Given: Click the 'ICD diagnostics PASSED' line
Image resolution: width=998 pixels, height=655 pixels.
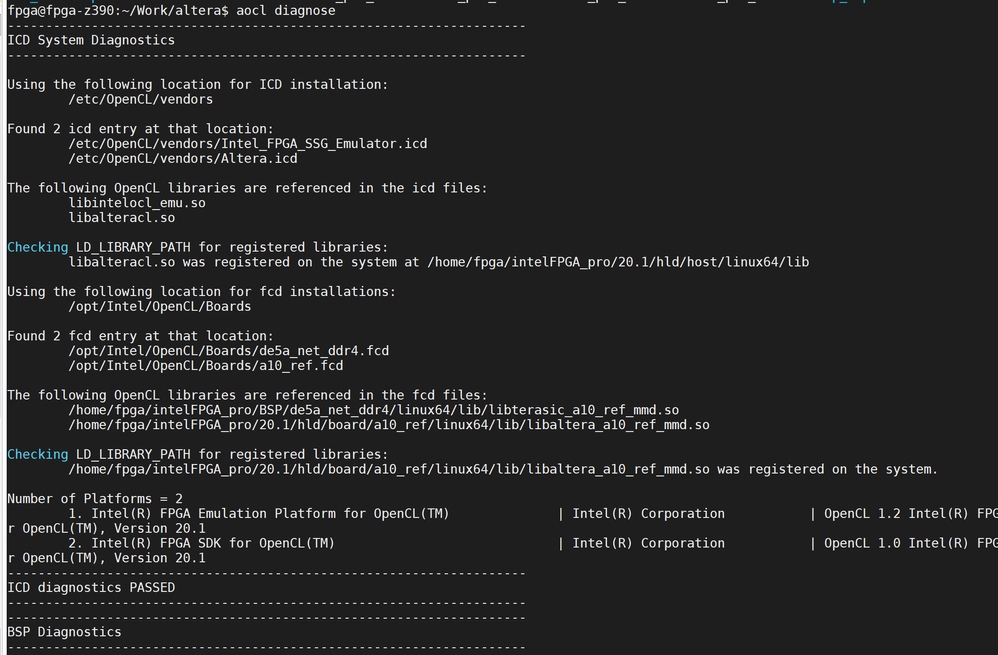Looking at the screenshot, I should tap(91, 587).
